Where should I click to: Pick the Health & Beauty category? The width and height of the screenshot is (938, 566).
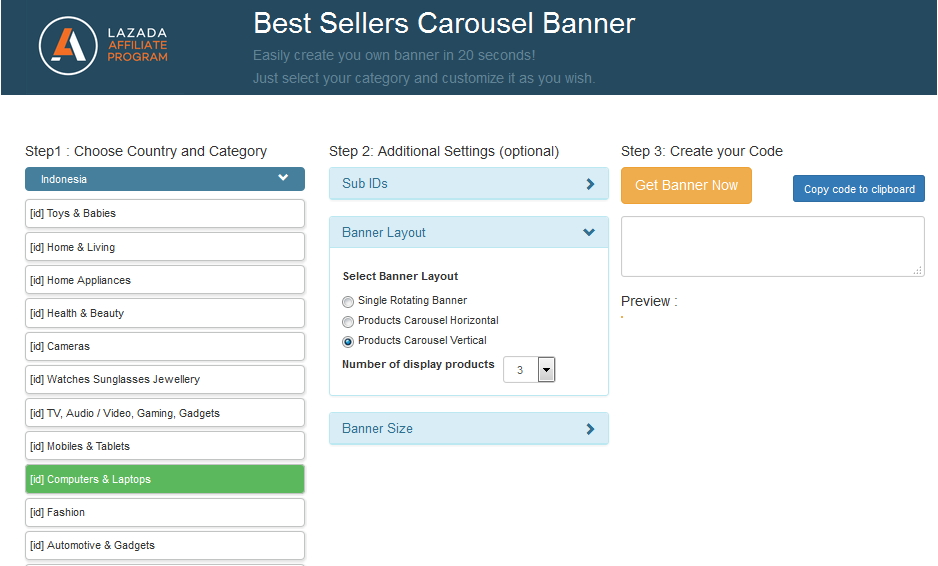click(x=165, y=313)
